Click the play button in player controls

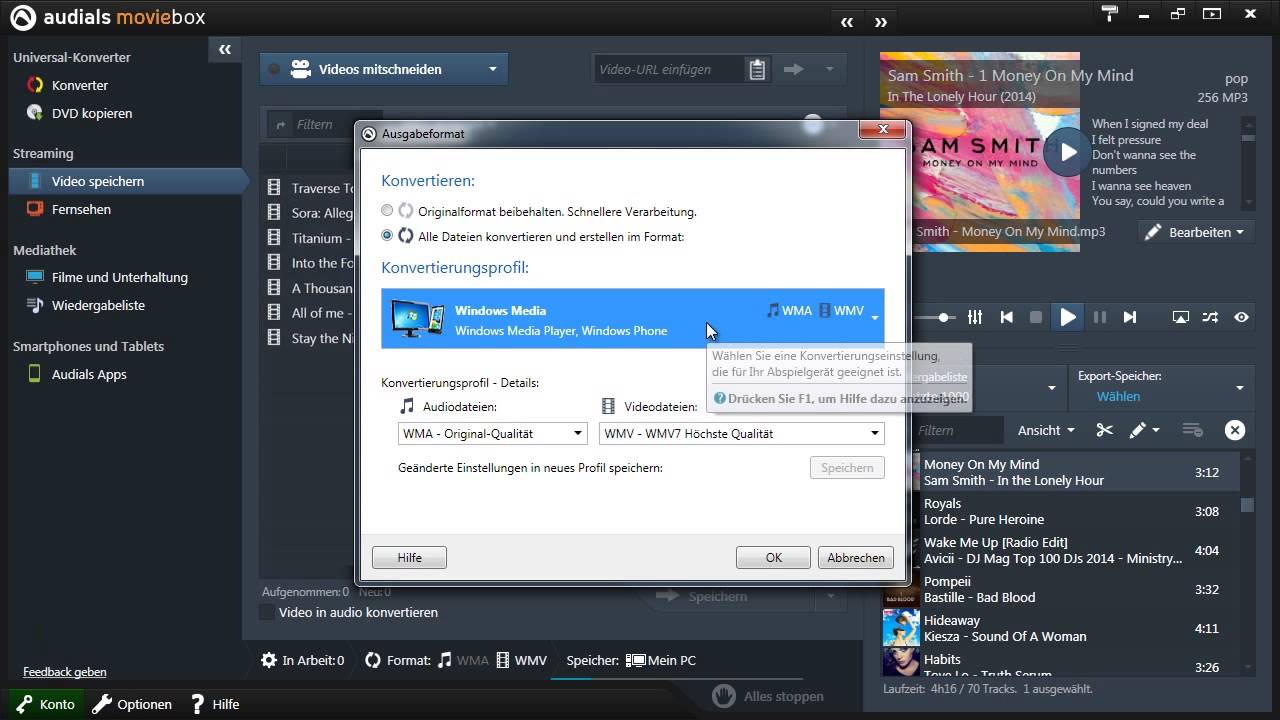coord(1068,317)
